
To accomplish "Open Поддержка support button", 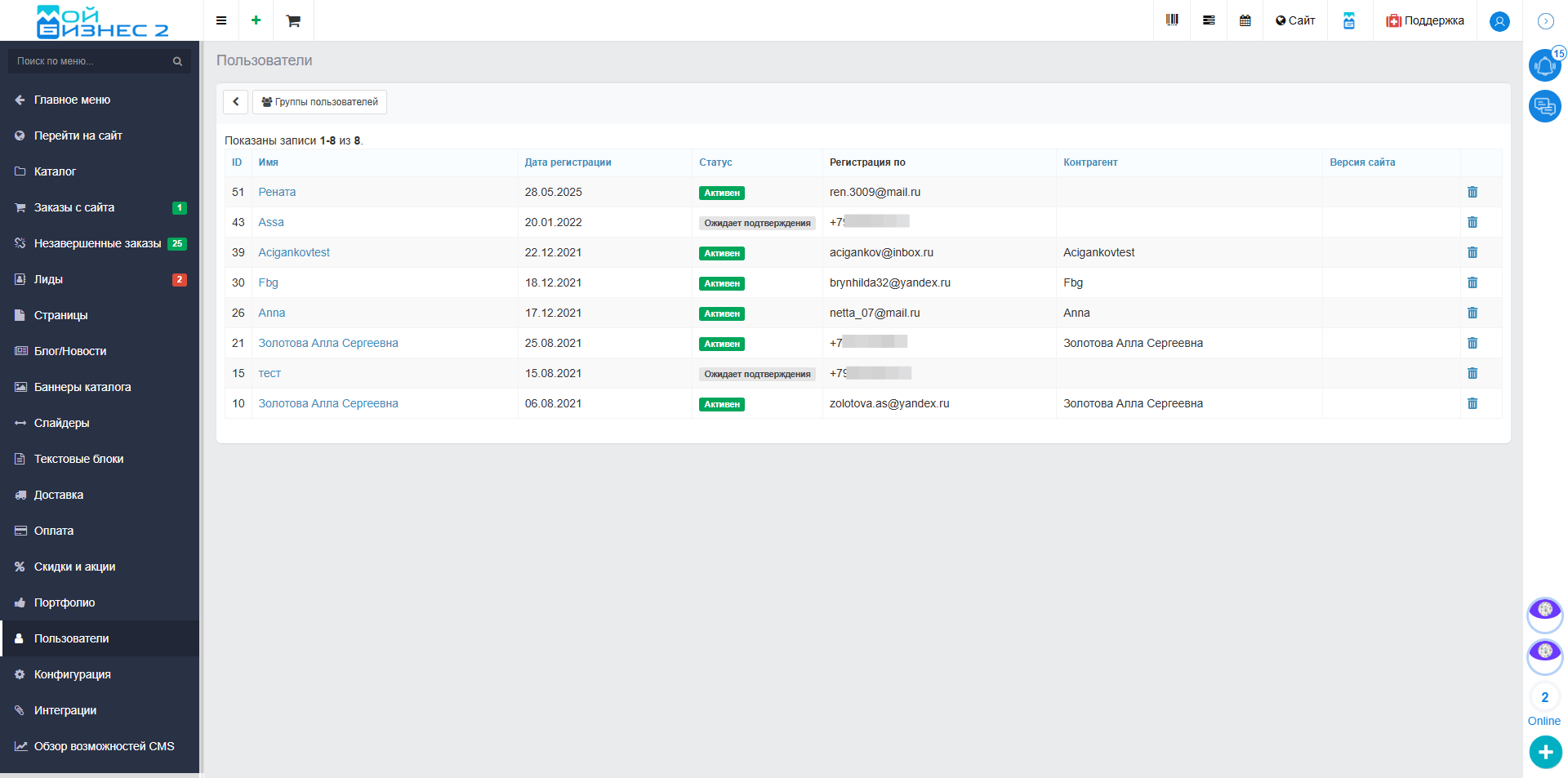I will [x=1425, y=20].
